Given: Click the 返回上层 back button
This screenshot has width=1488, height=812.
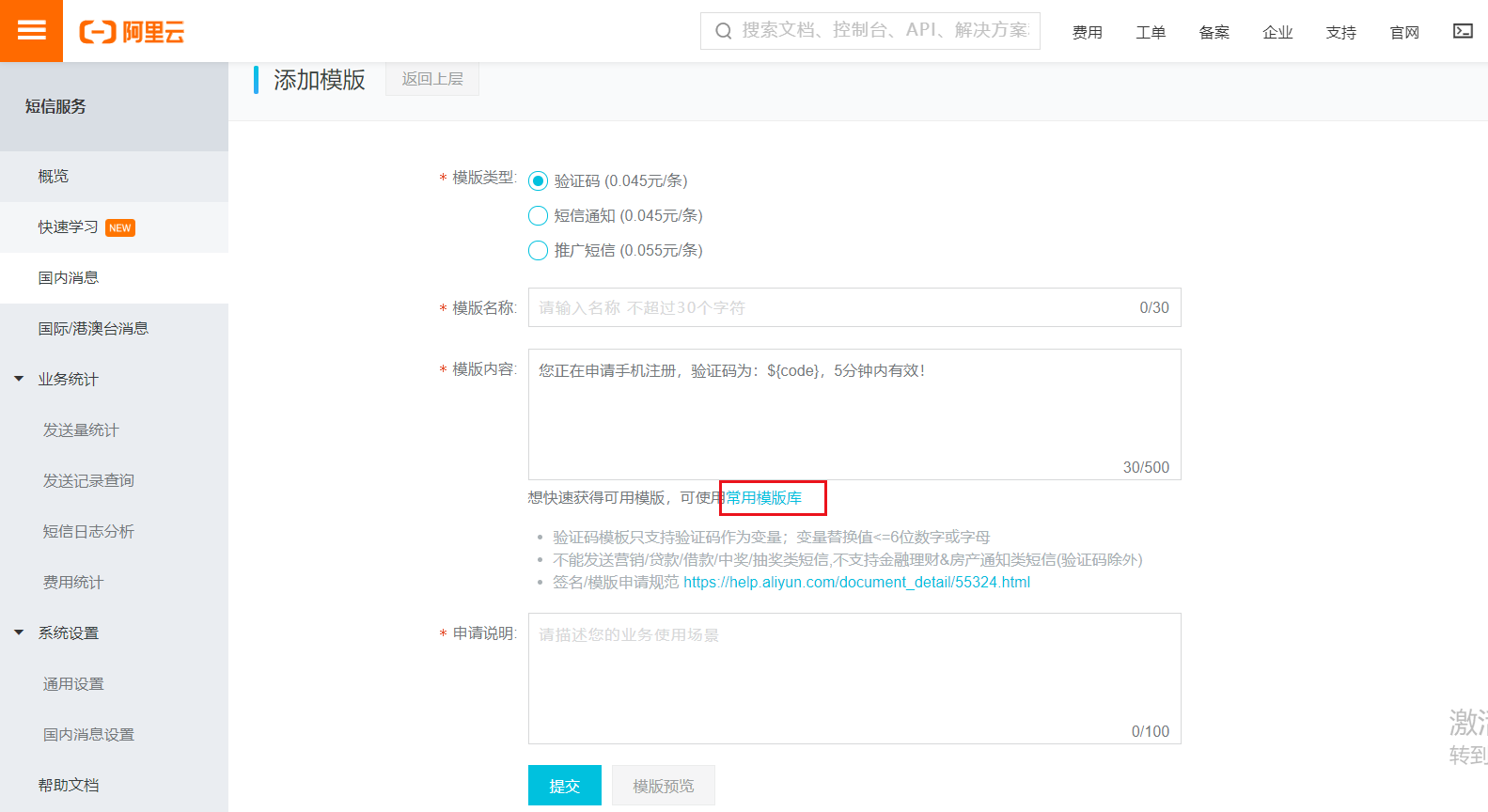Looking at the screenshot, I should (x=432, y=79).
